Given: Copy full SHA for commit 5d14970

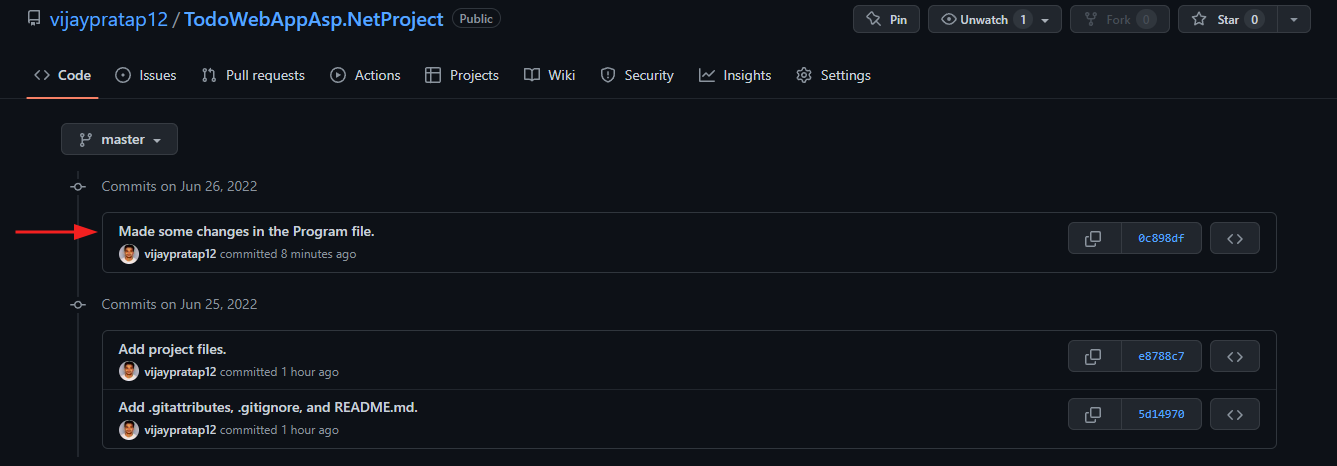Looking at the screenshot, I should 1095,414.
